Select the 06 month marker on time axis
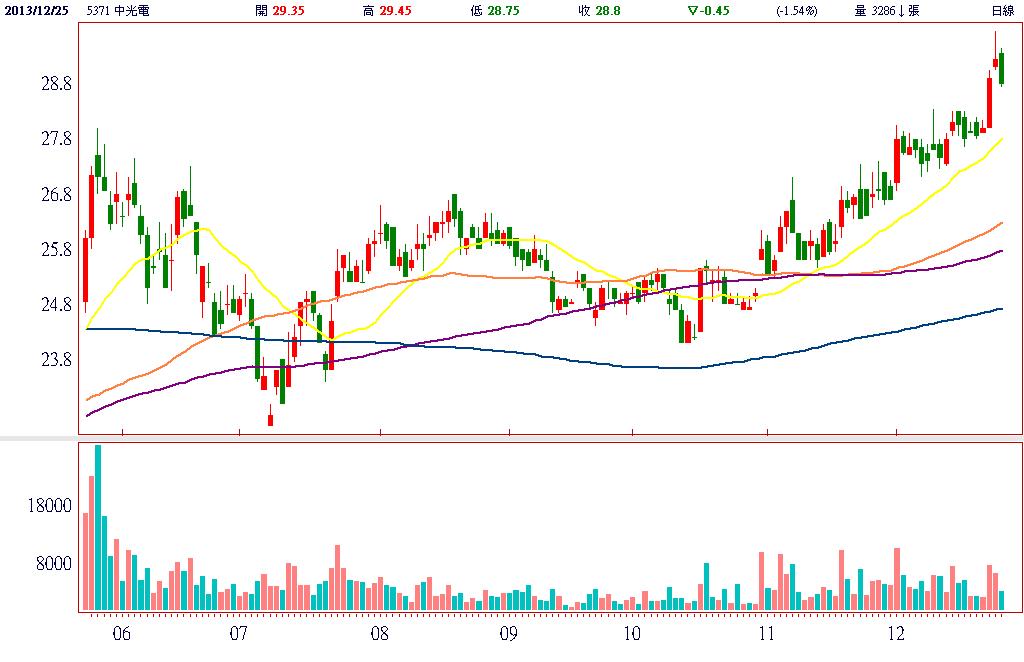The image size is (1024, 662). coord(121,634)
